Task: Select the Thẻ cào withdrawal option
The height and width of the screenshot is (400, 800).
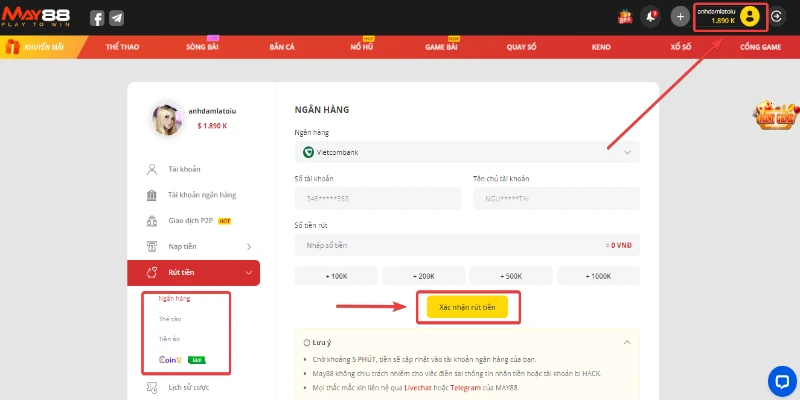Action: pyautogui.click(x=170, y=319)
